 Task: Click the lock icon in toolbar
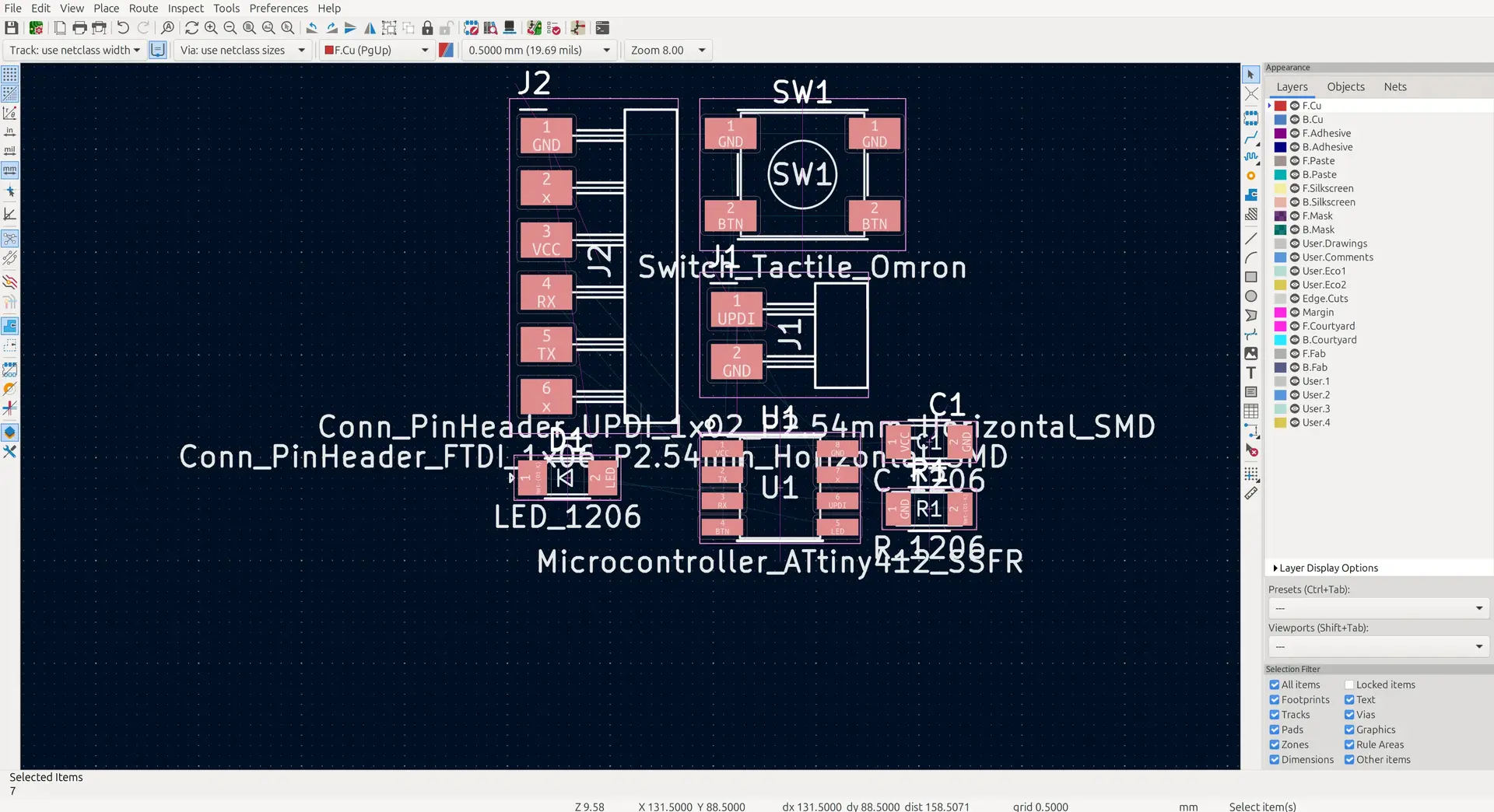[427, 28]
